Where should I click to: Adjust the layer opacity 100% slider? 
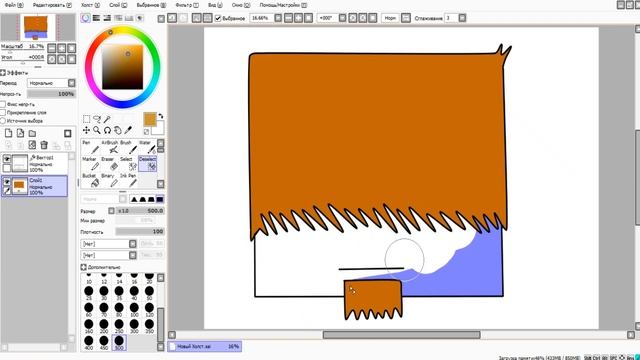[x=51, y=94]
